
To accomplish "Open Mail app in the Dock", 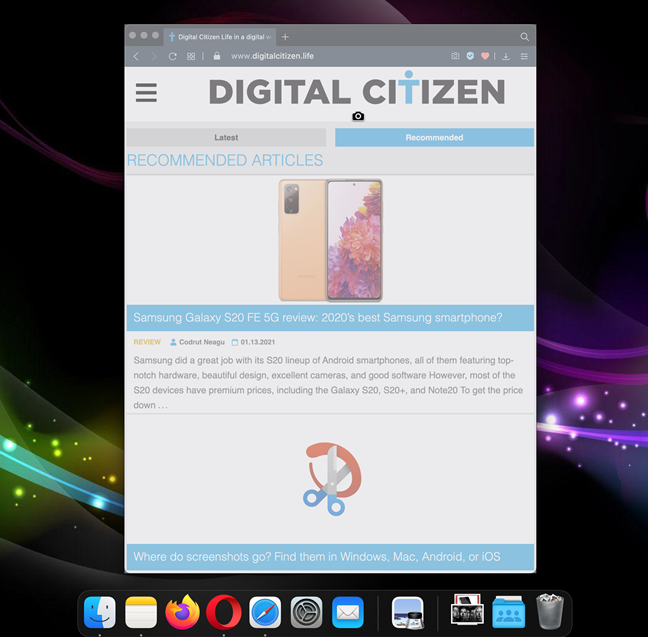I will (348, 612).
